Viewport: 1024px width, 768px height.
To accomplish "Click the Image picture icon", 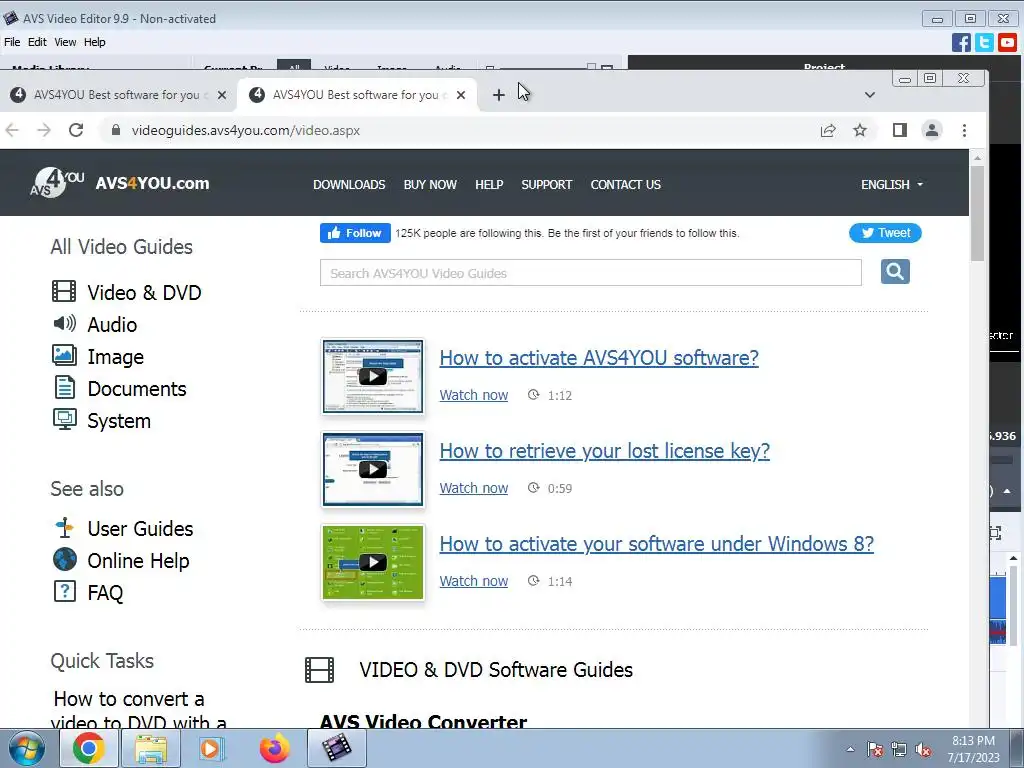I will click(64, 355).
